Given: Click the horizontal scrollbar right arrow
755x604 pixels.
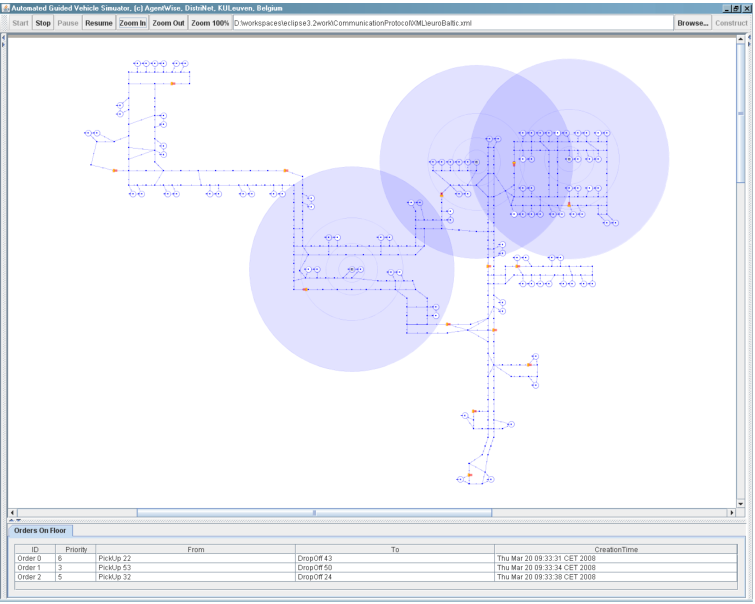Looking at the screenshot, I should click(732, 512).
